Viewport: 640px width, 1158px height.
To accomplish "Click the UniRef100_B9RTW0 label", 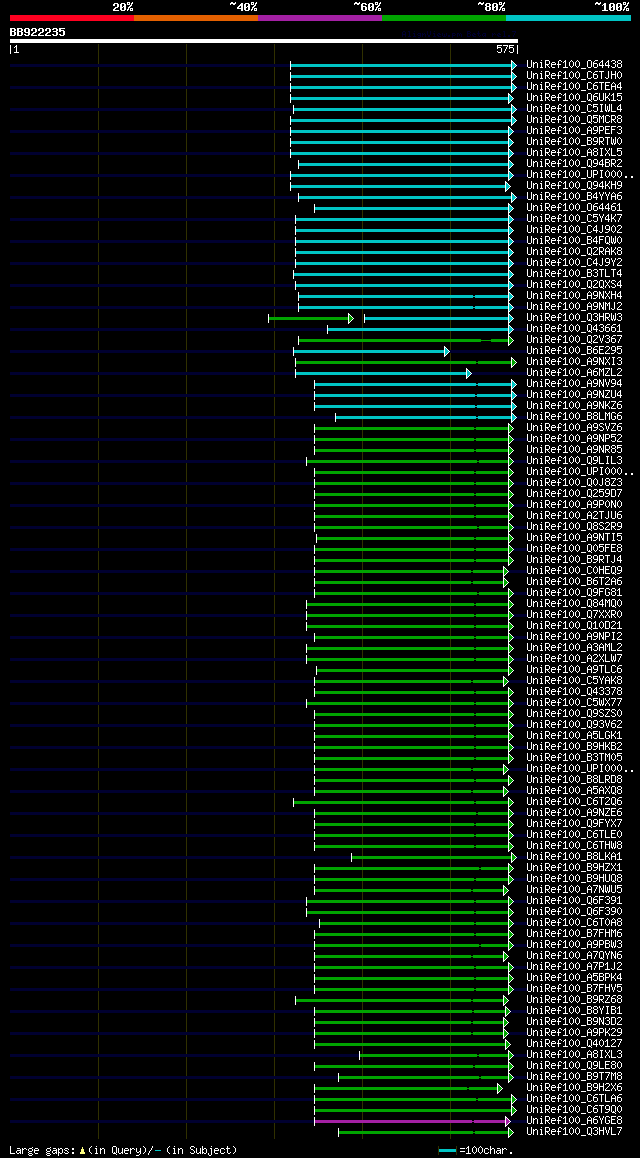I will coord(574,142).
